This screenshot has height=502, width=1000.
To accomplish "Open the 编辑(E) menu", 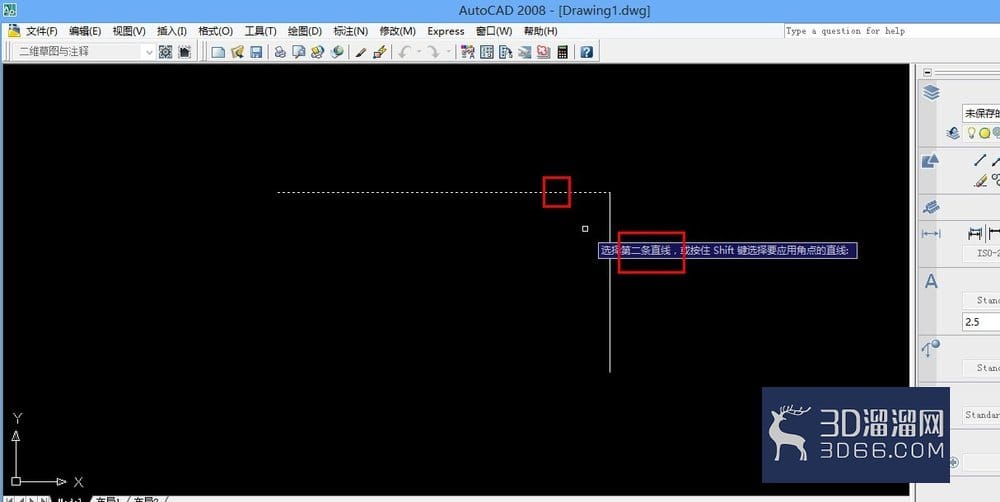I will pyautogui.click(x=85, y=31).
